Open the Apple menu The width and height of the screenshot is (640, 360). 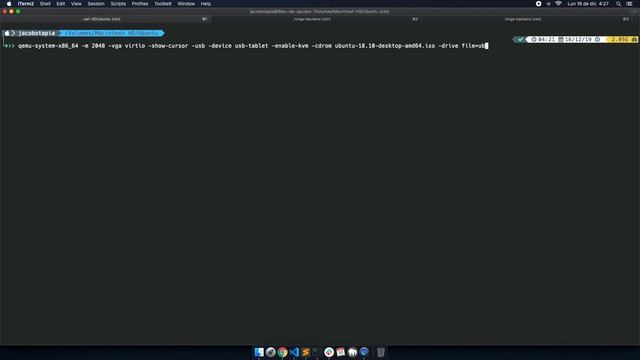[9, 4]
